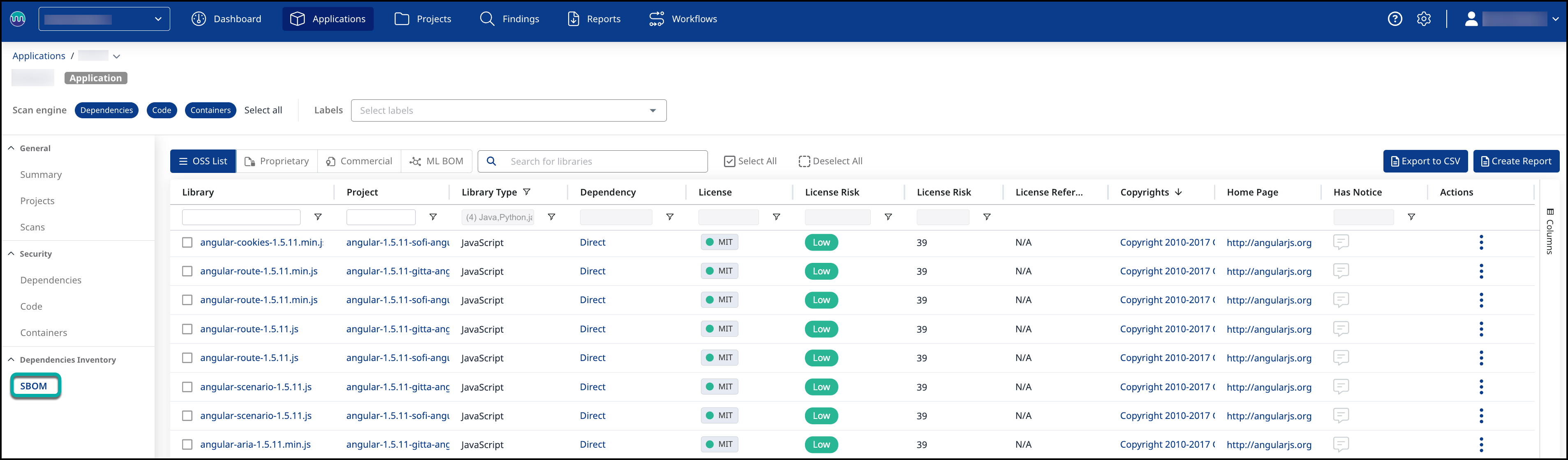Open actions menu for angular-aria-1.5.11.min.js row
This screenshot has height=460, width=1568.
(x=1481, y=444)
